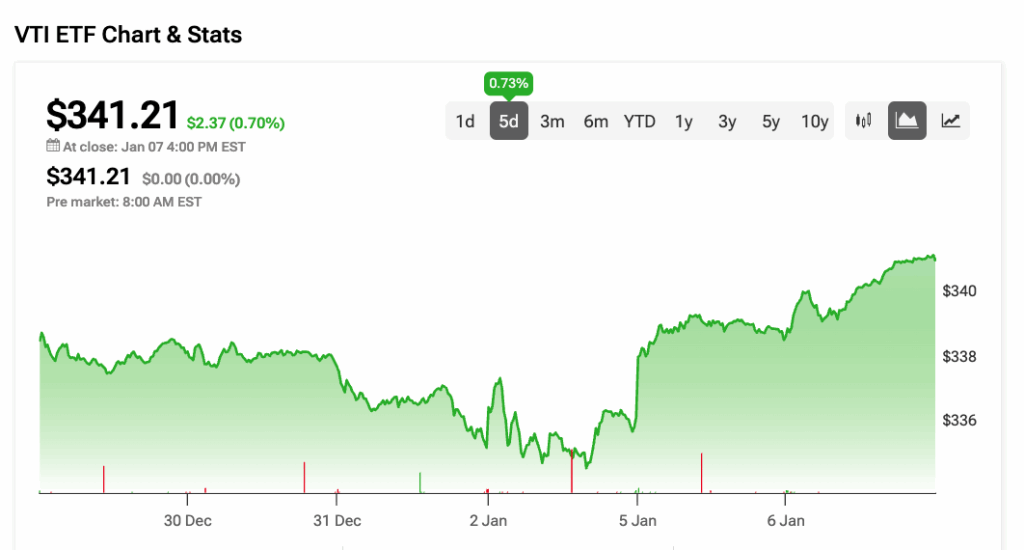Display the 3y chart range
The height and width of the screenshot is (550, 1024).
pos(727,121)
